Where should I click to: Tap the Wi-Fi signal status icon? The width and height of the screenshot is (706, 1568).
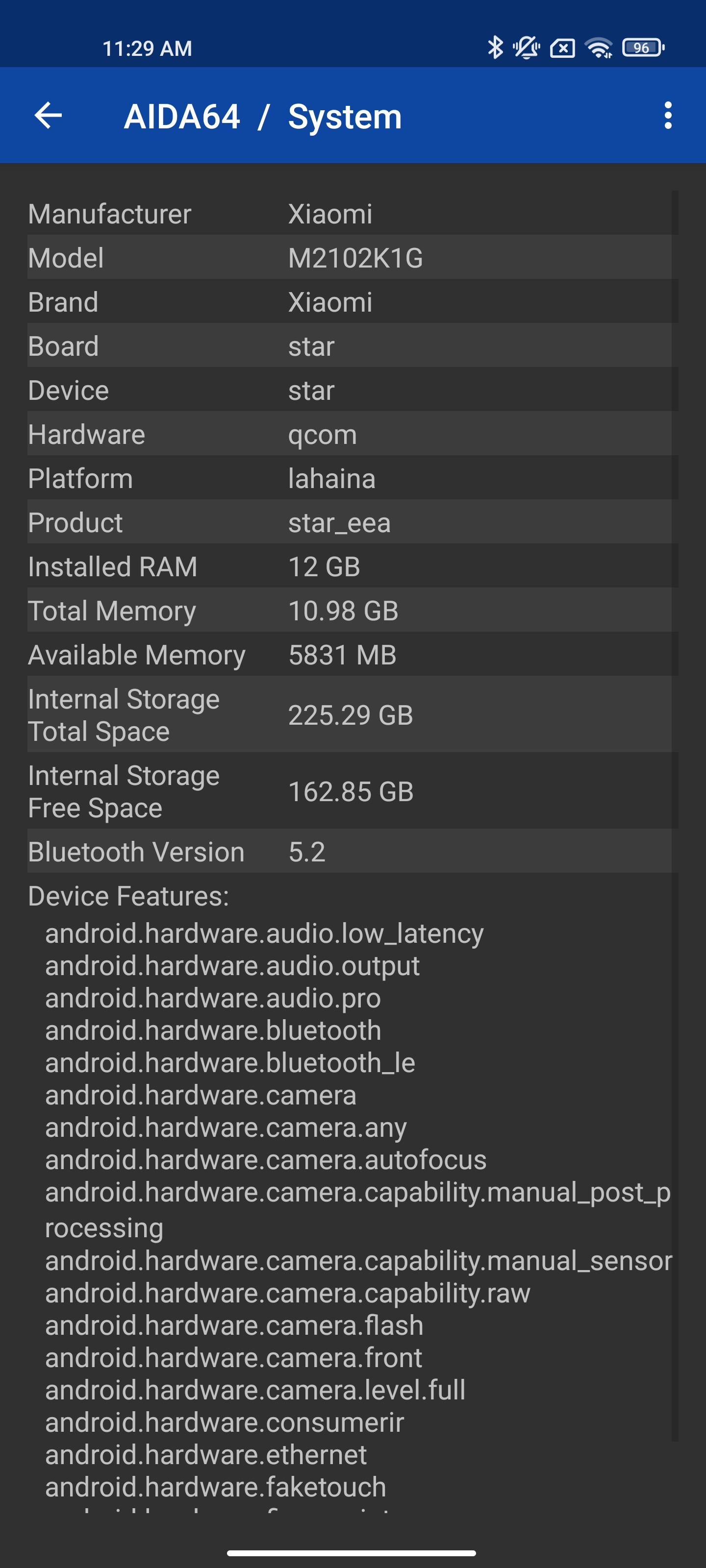click(x=599, y=48)
